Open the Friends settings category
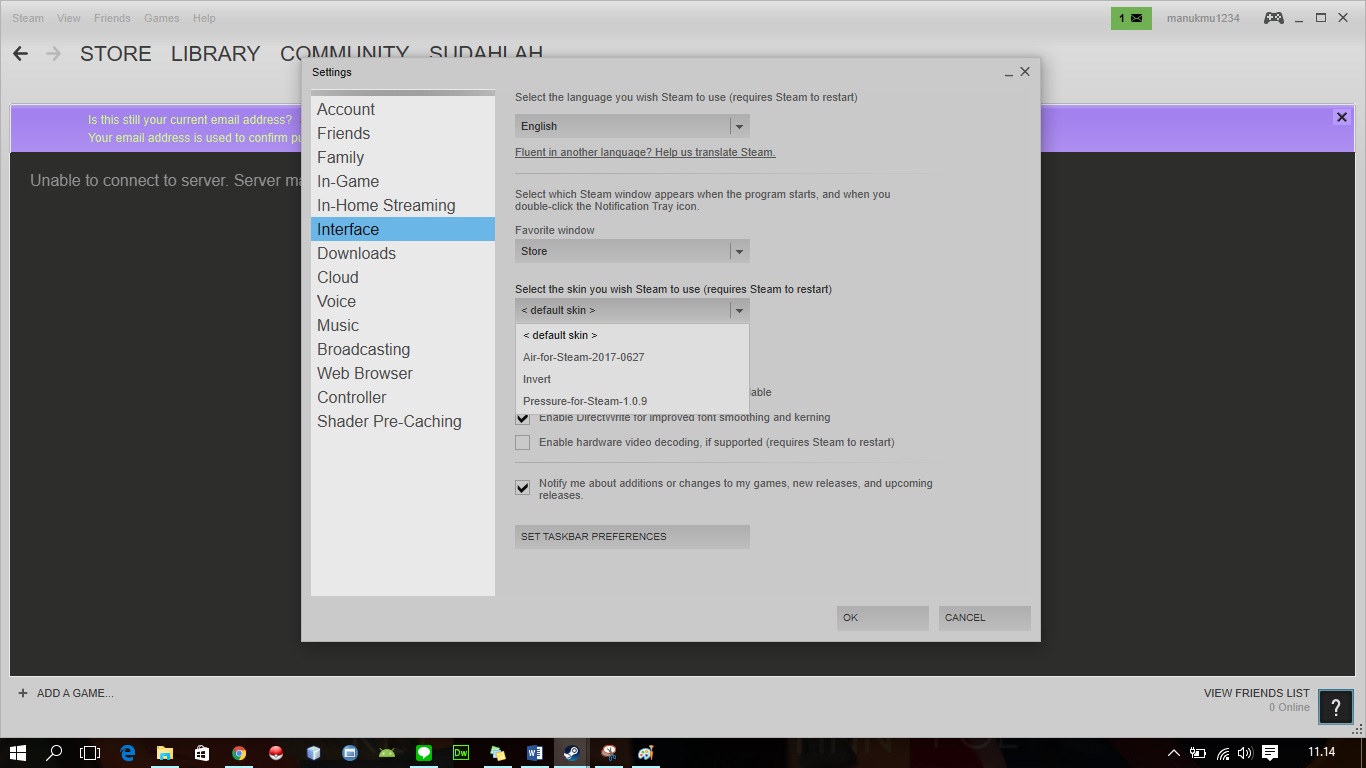1366x768 pixels. (x=403, y=133)
